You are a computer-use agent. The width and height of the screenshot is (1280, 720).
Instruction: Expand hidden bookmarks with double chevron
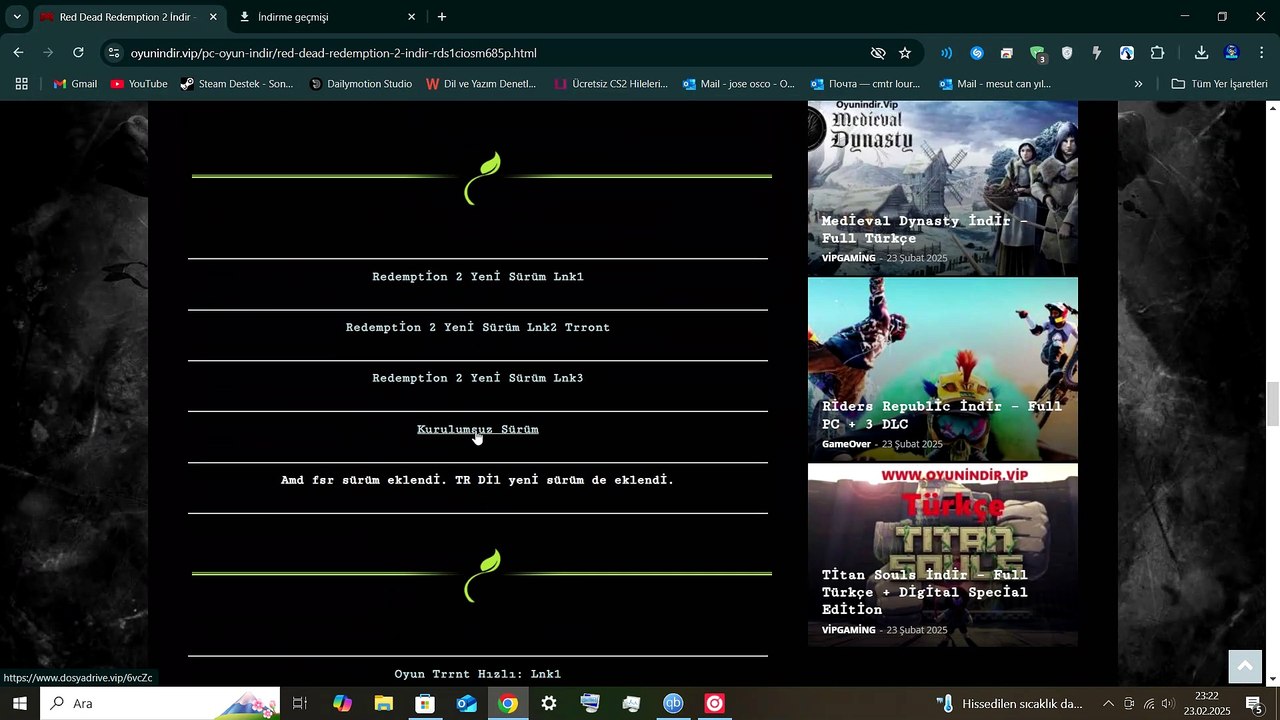pyautogui.click(x=1138, y=84)
